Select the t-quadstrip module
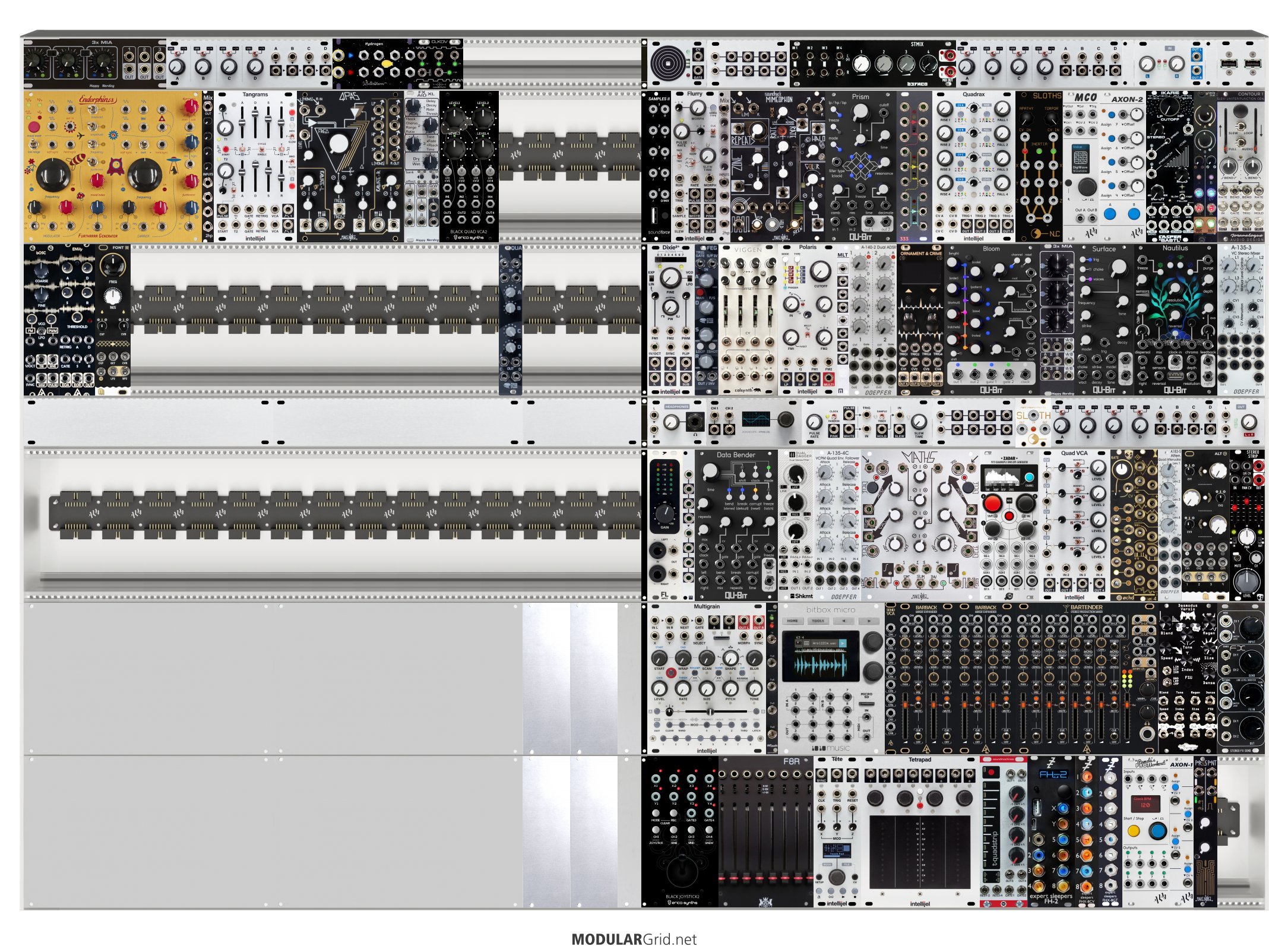This screenshot has height=952, width=1269. coord(1004,832)
